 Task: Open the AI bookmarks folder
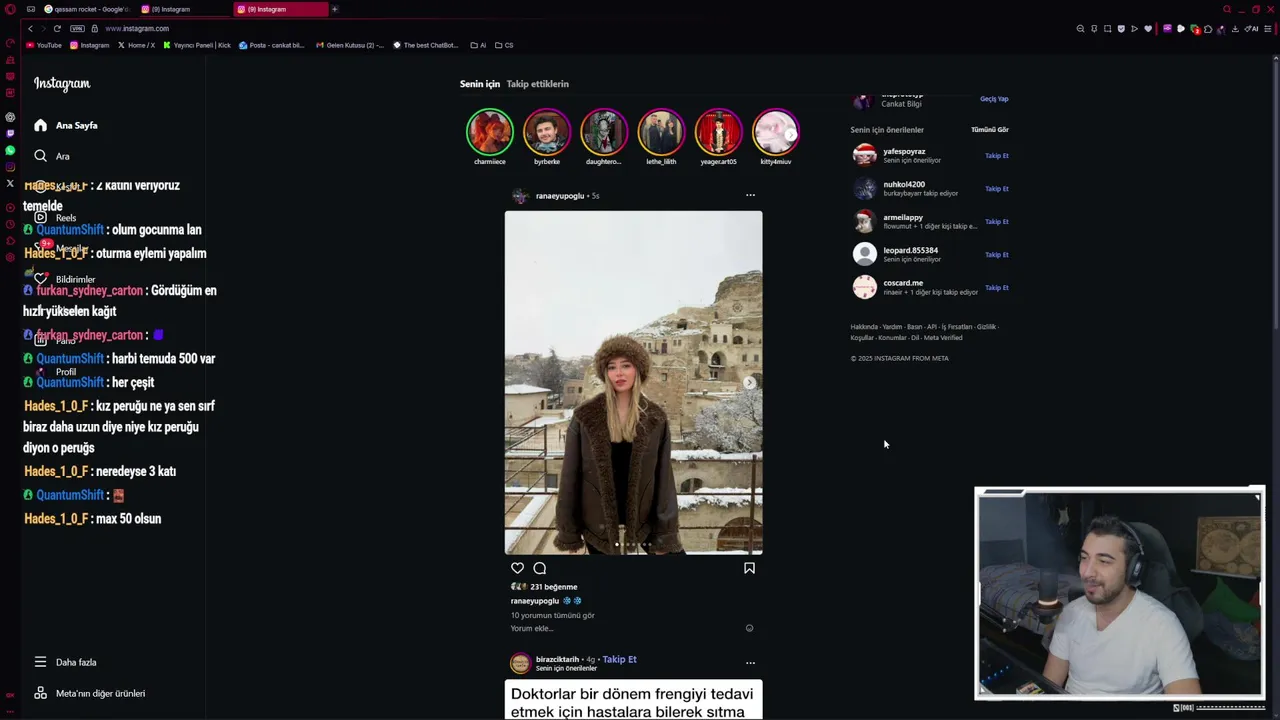coord(478,45)
